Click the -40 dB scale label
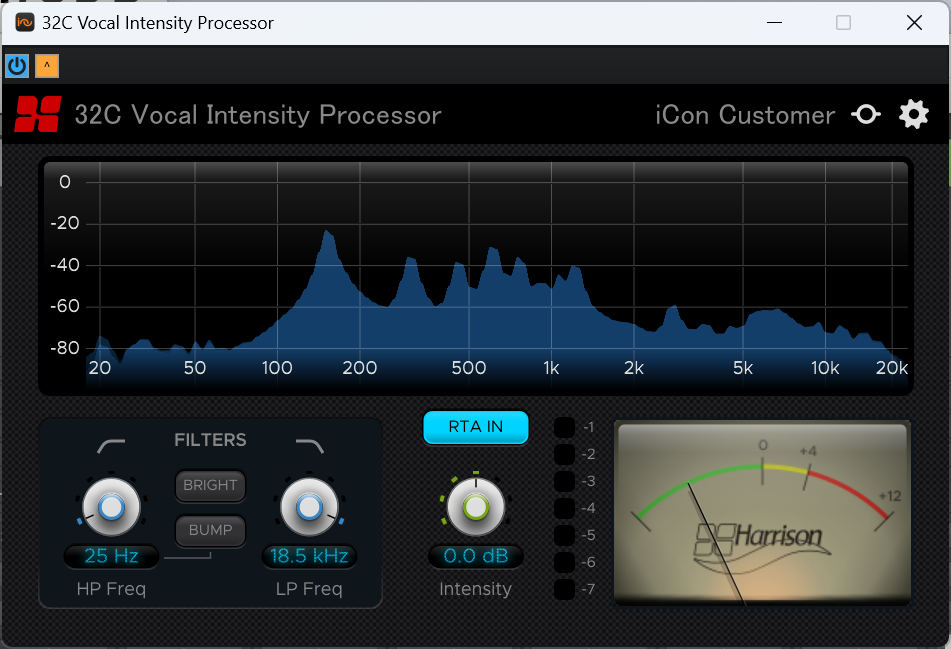The height and width of the screenshot is (649, 951). pos(64,265)
